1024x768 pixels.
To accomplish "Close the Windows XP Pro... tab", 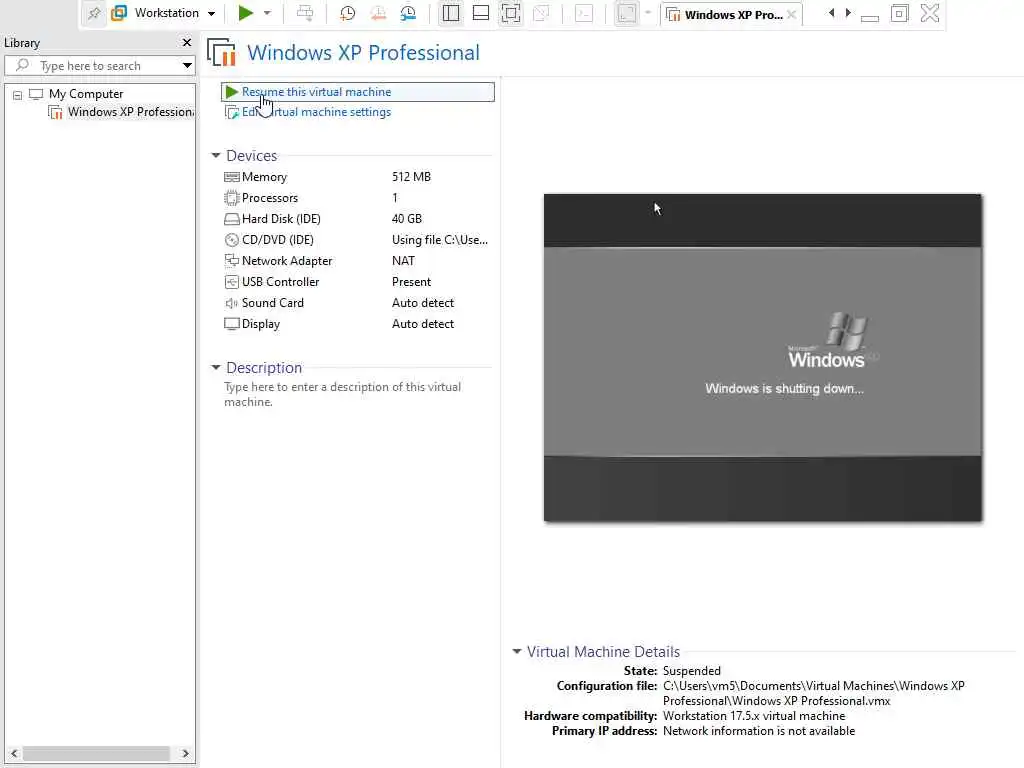I will point(792,14).
